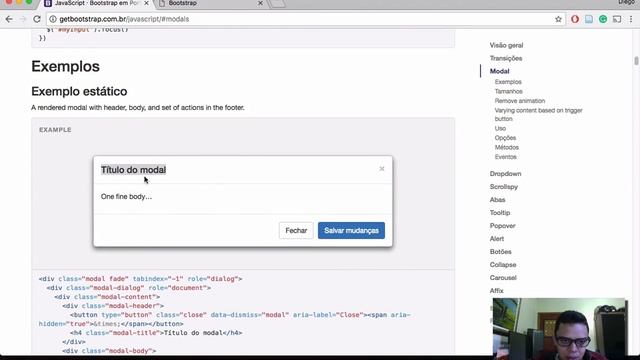Open the green circular extension icon
This screenshot has width=640, height=360.
coord(603,19)
